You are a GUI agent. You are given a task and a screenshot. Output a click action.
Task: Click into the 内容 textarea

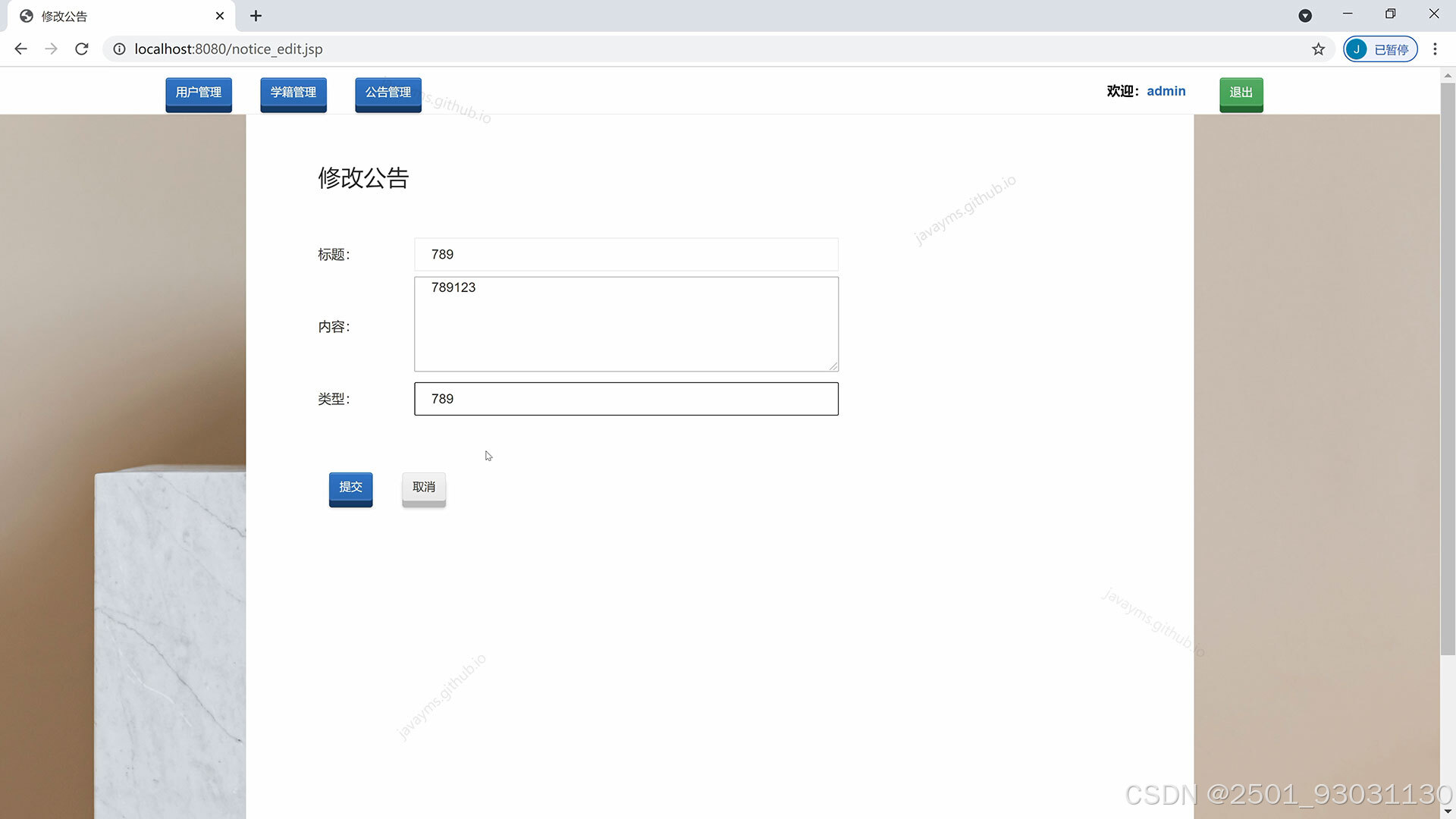pyautogui.click(x=626, y=324)
